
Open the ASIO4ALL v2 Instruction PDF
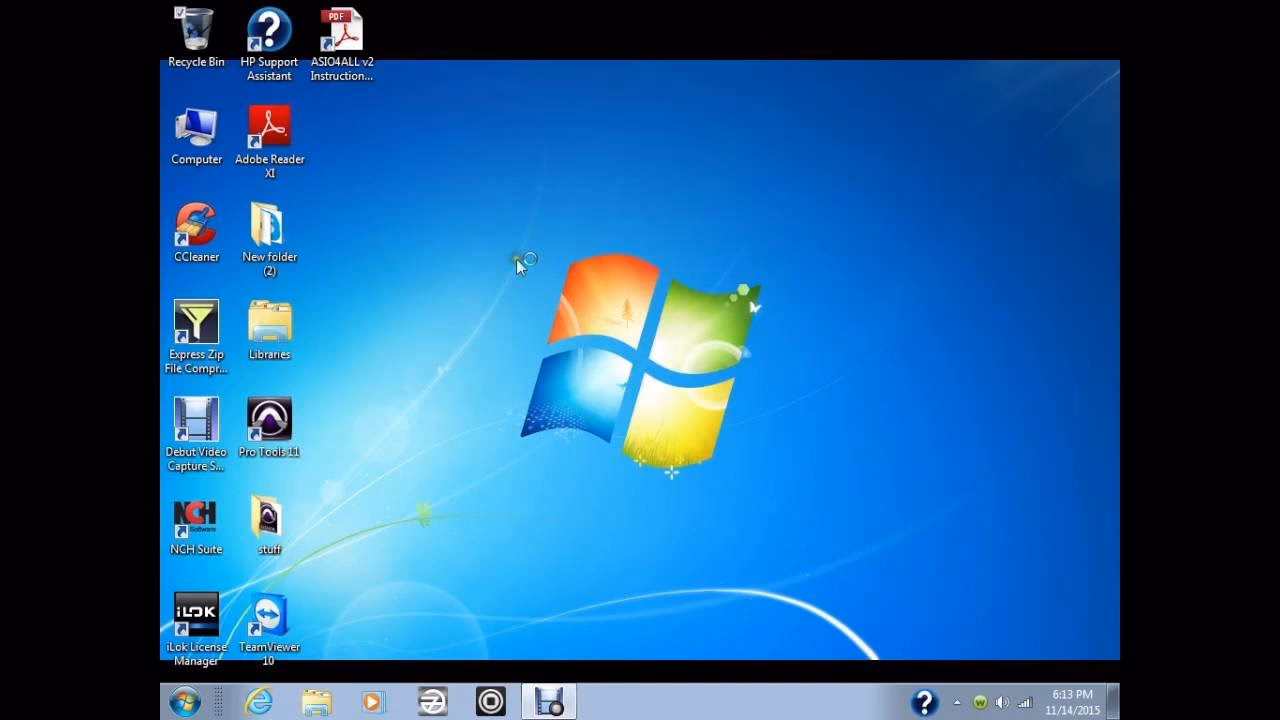click(342, 45)
